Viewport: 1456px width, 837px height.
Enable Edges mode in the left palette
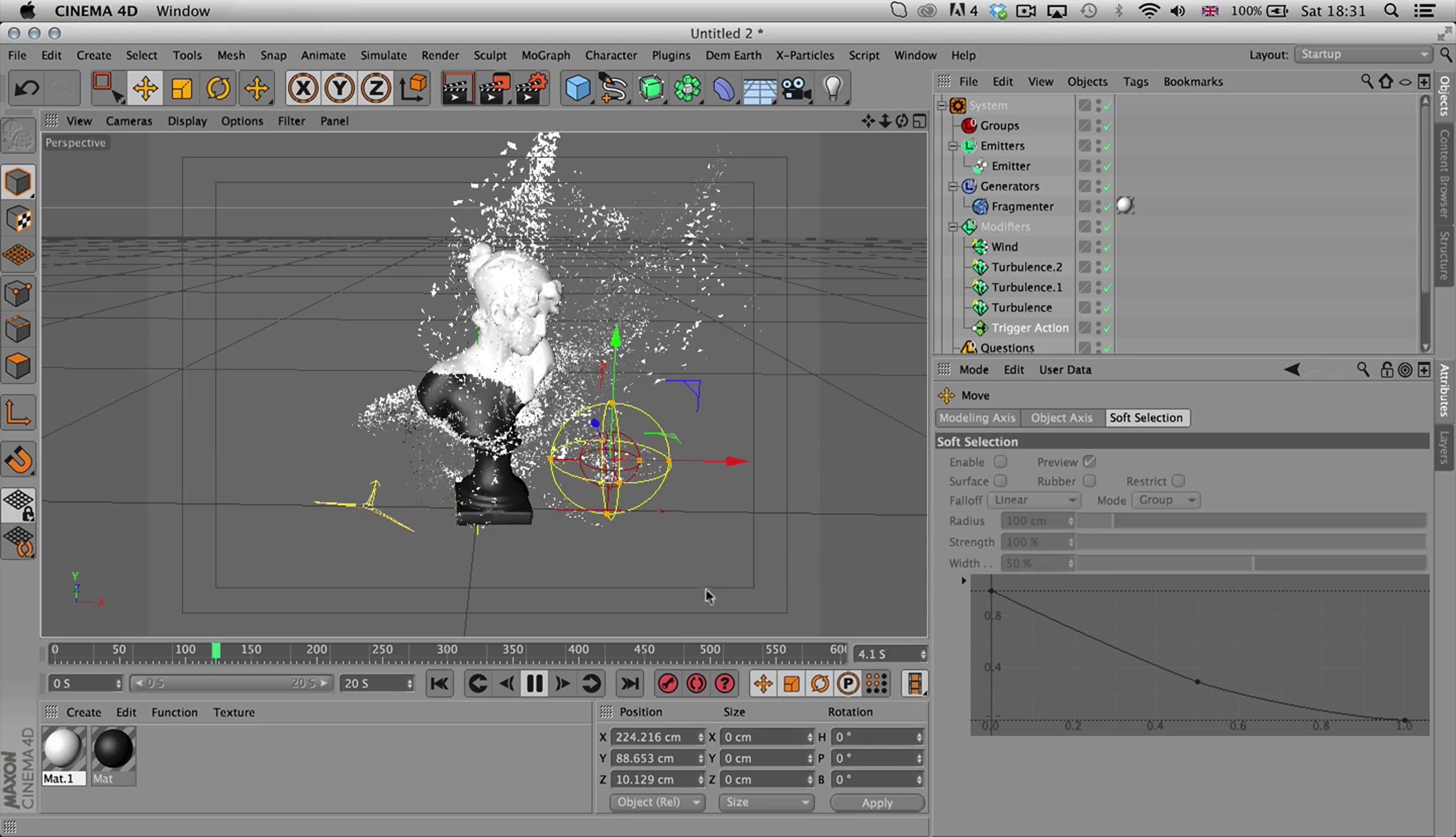pyautogui.click(x=18, y=330)
